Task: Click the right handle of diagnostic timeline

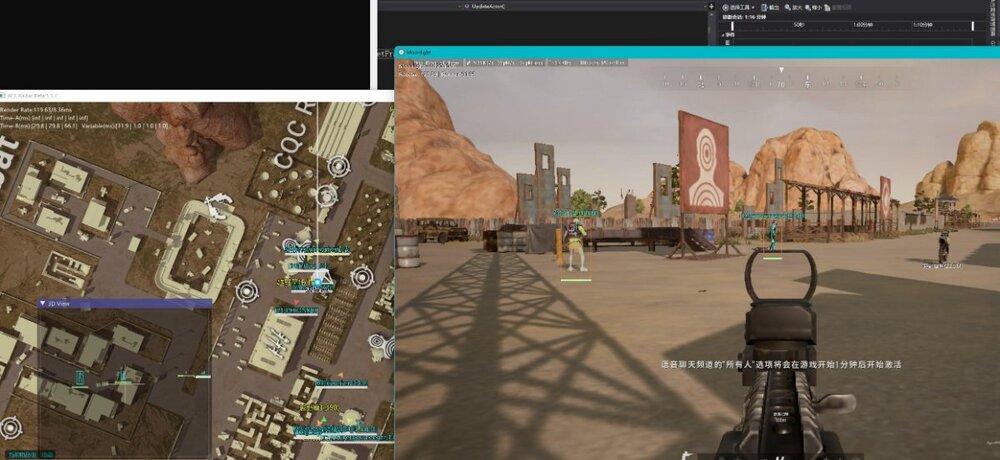Action: click(x=973, y=26)
